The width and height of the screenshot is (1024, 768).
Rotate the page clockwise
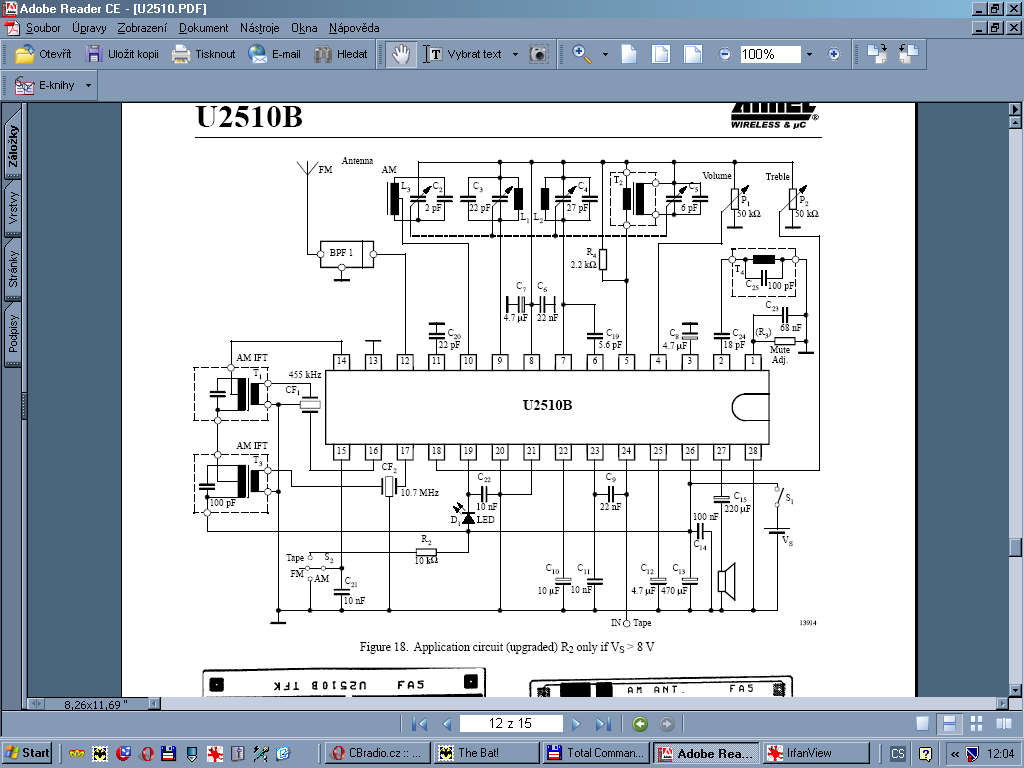[x=876, y=54]
